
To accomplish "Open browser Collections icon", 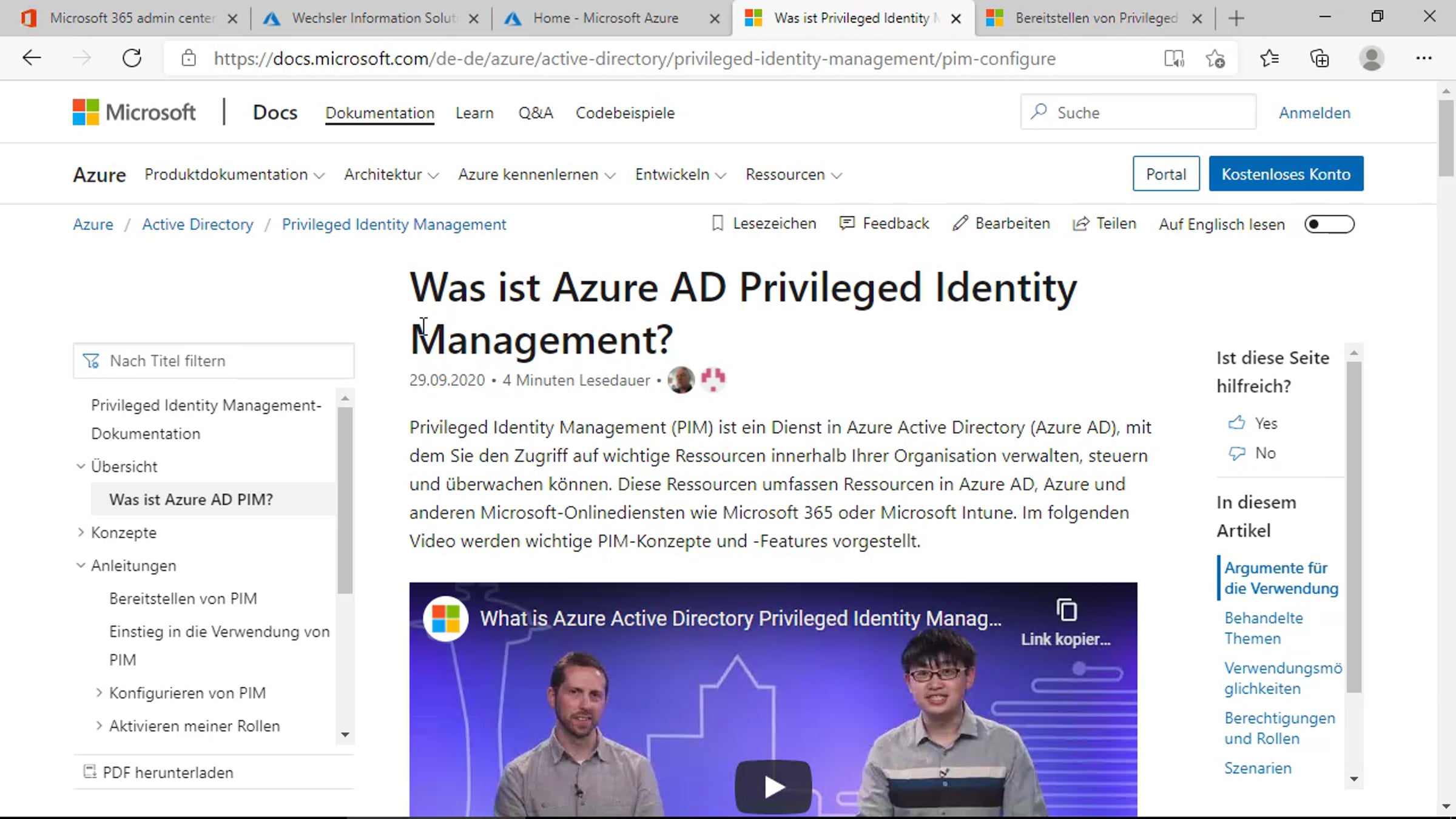I will 1319,58.
